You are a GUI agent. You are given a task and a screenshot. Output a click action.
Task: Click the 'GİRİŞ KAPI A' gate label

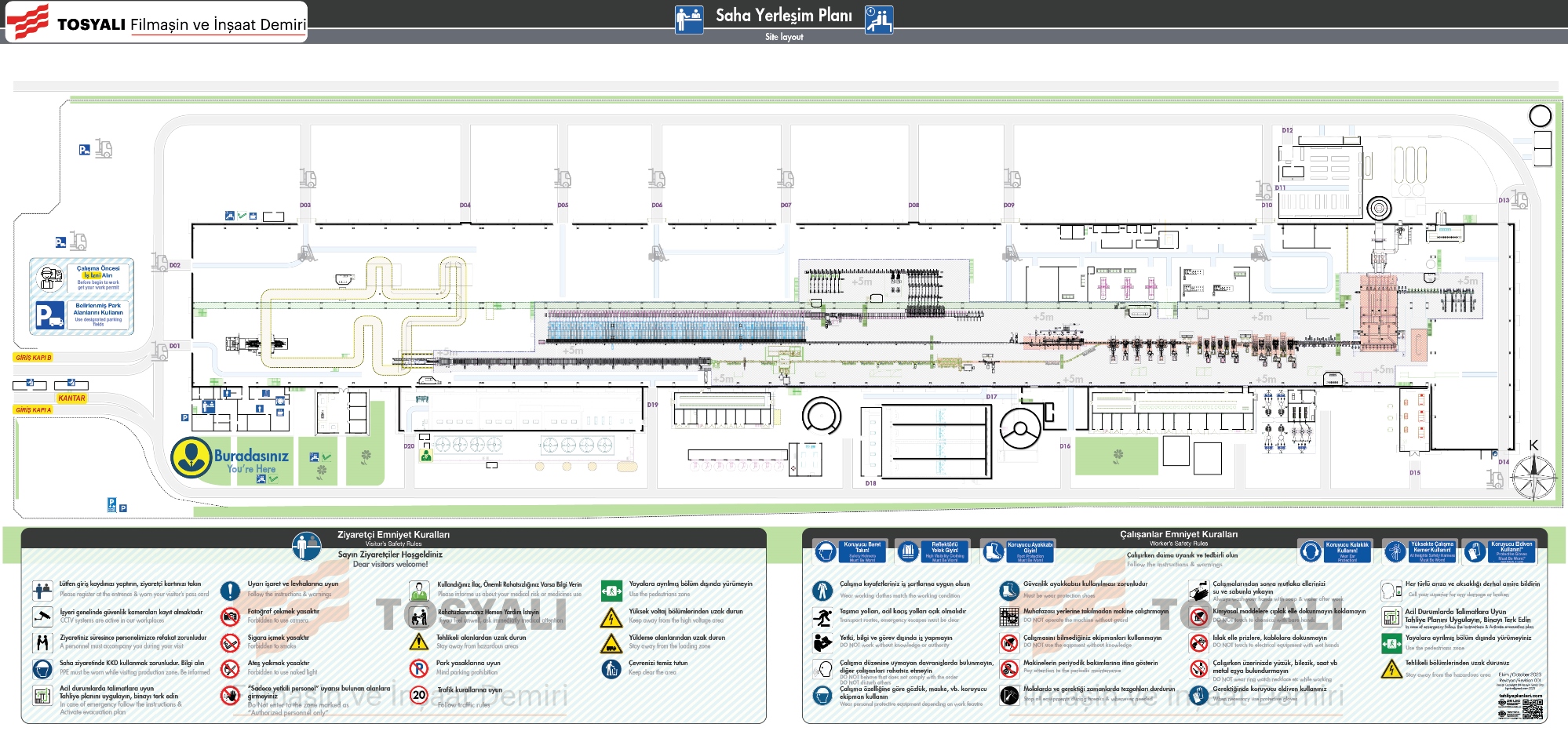coord(33,410)
